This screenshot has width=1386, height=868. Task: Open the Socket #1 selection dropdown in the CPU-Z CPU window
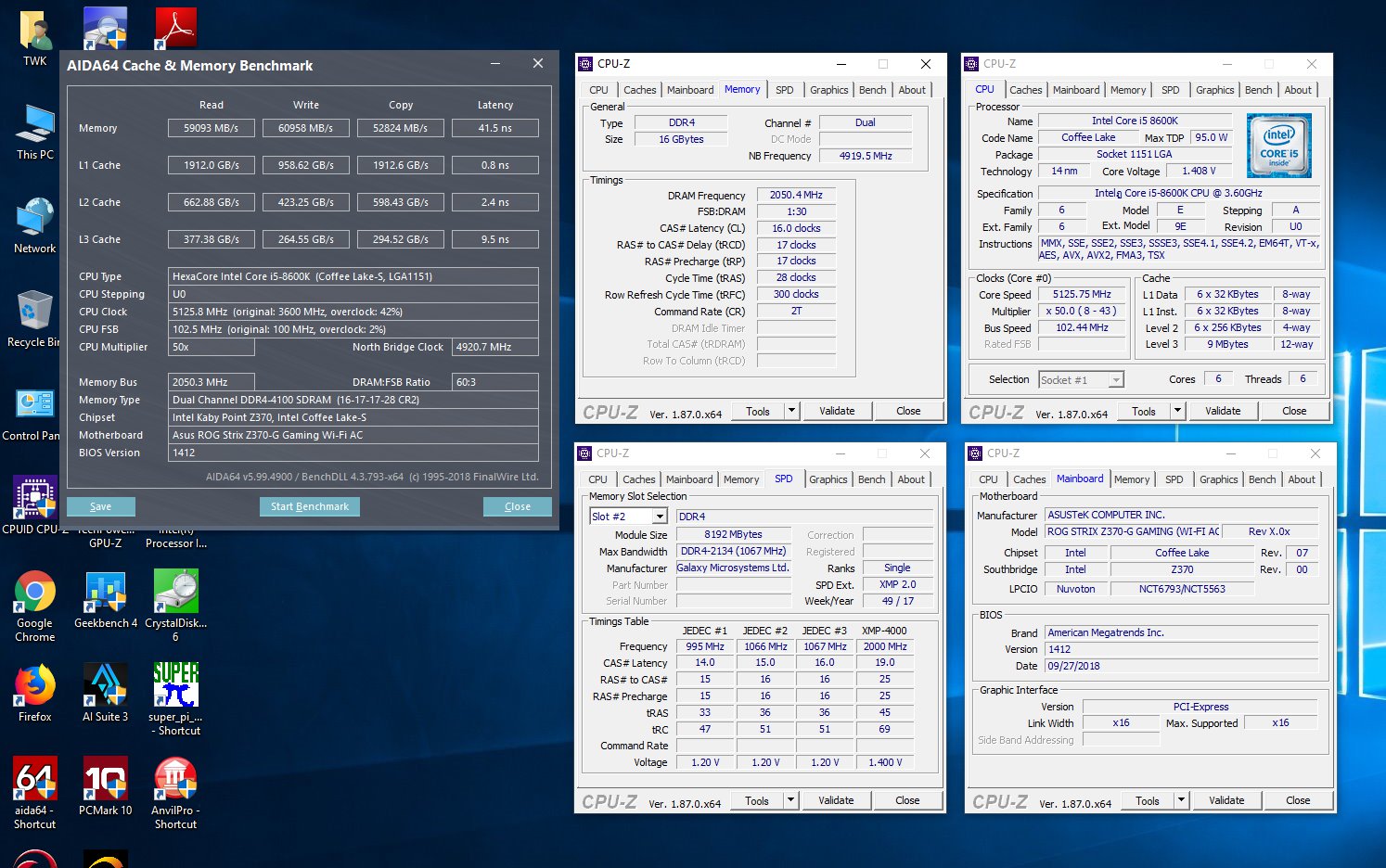pyautogui.click(x=1116, y=379)
